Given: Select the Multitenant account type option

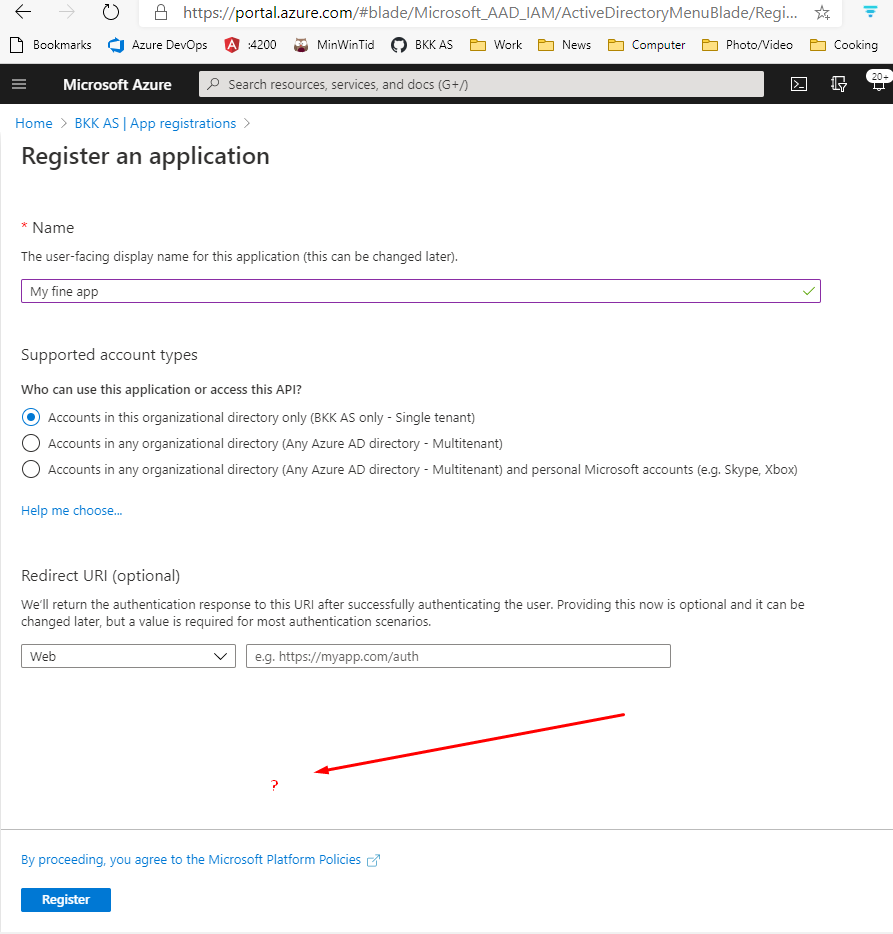Looking at the screenshot, I should click(30, 443).
